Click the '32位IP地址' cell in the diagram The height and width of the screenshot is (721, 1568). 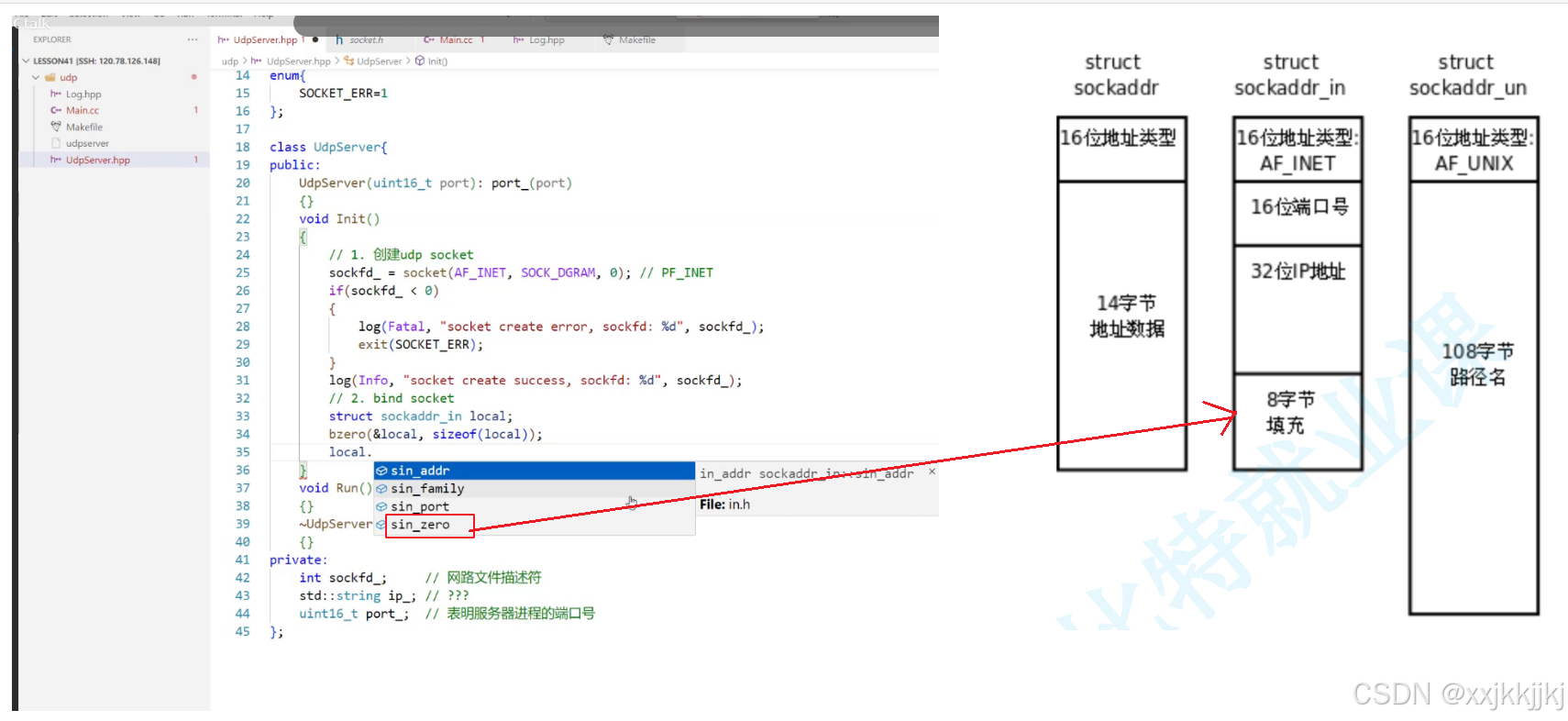(x=1298, y=309)
